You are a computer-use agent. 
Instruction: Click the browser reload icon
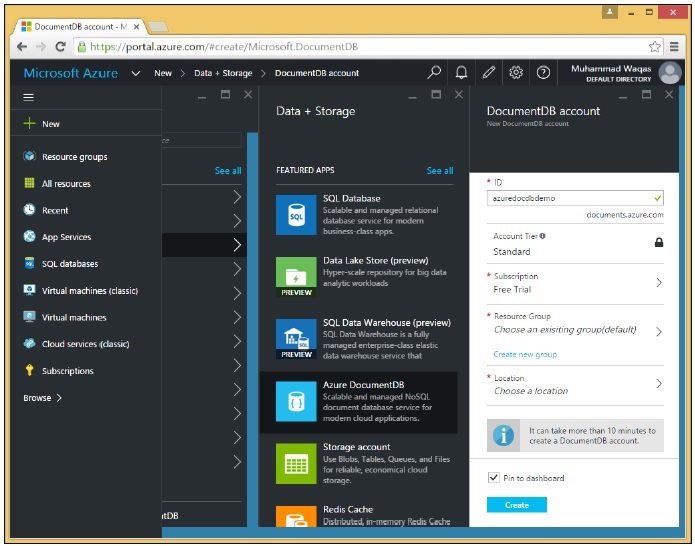click(61, 47)
